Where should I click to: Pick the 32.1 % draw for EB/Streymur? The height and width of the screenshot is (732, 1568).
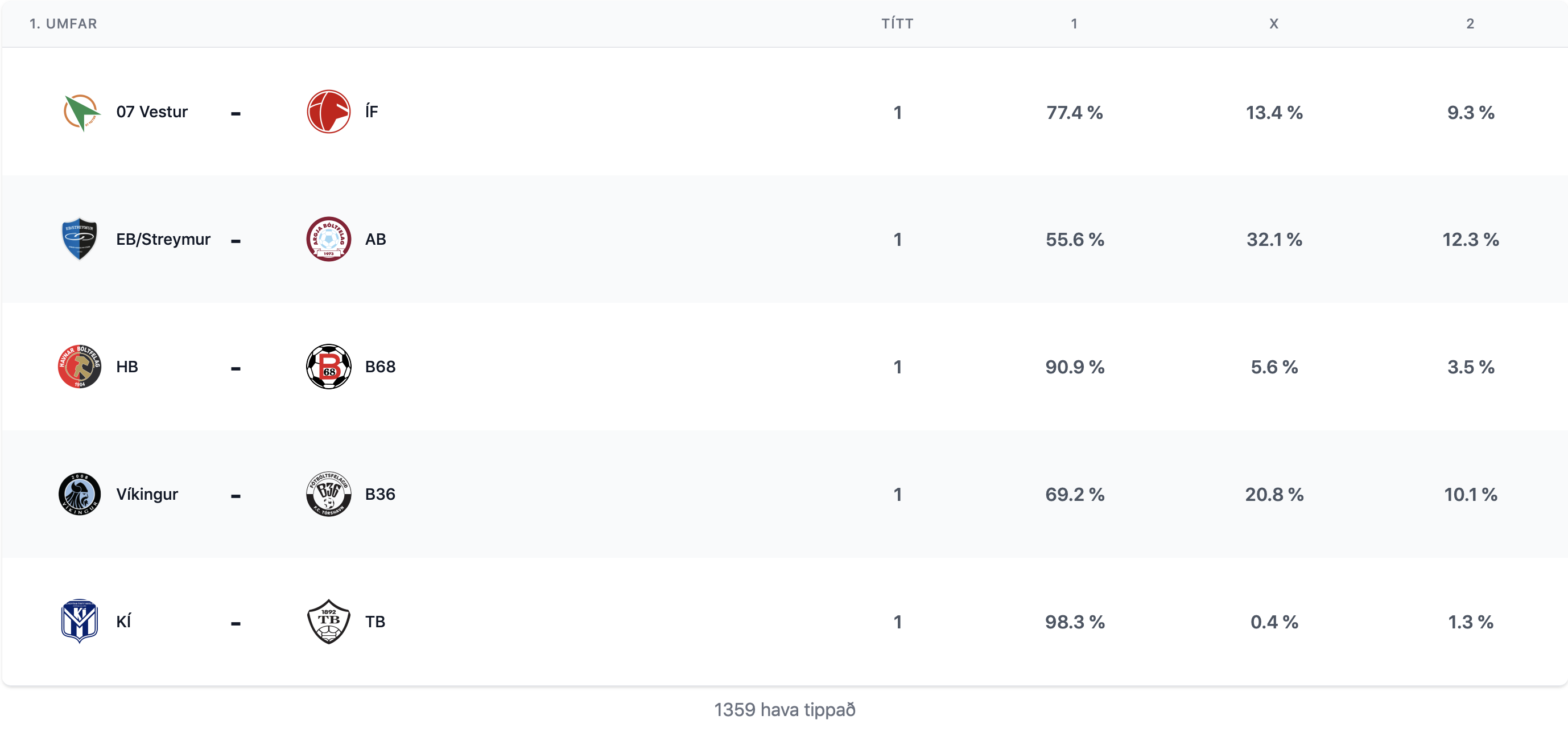1274,239
